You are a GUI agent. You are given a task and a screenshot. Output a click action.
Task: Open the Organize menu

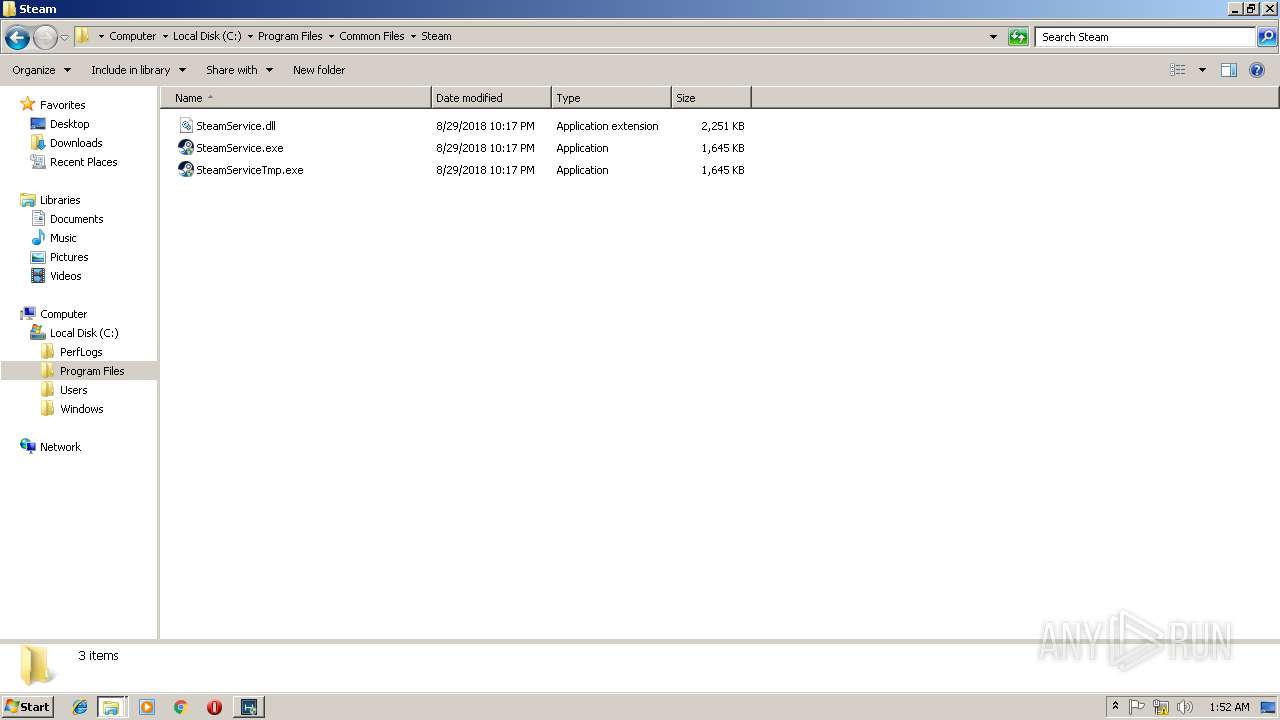click(42, 70)
